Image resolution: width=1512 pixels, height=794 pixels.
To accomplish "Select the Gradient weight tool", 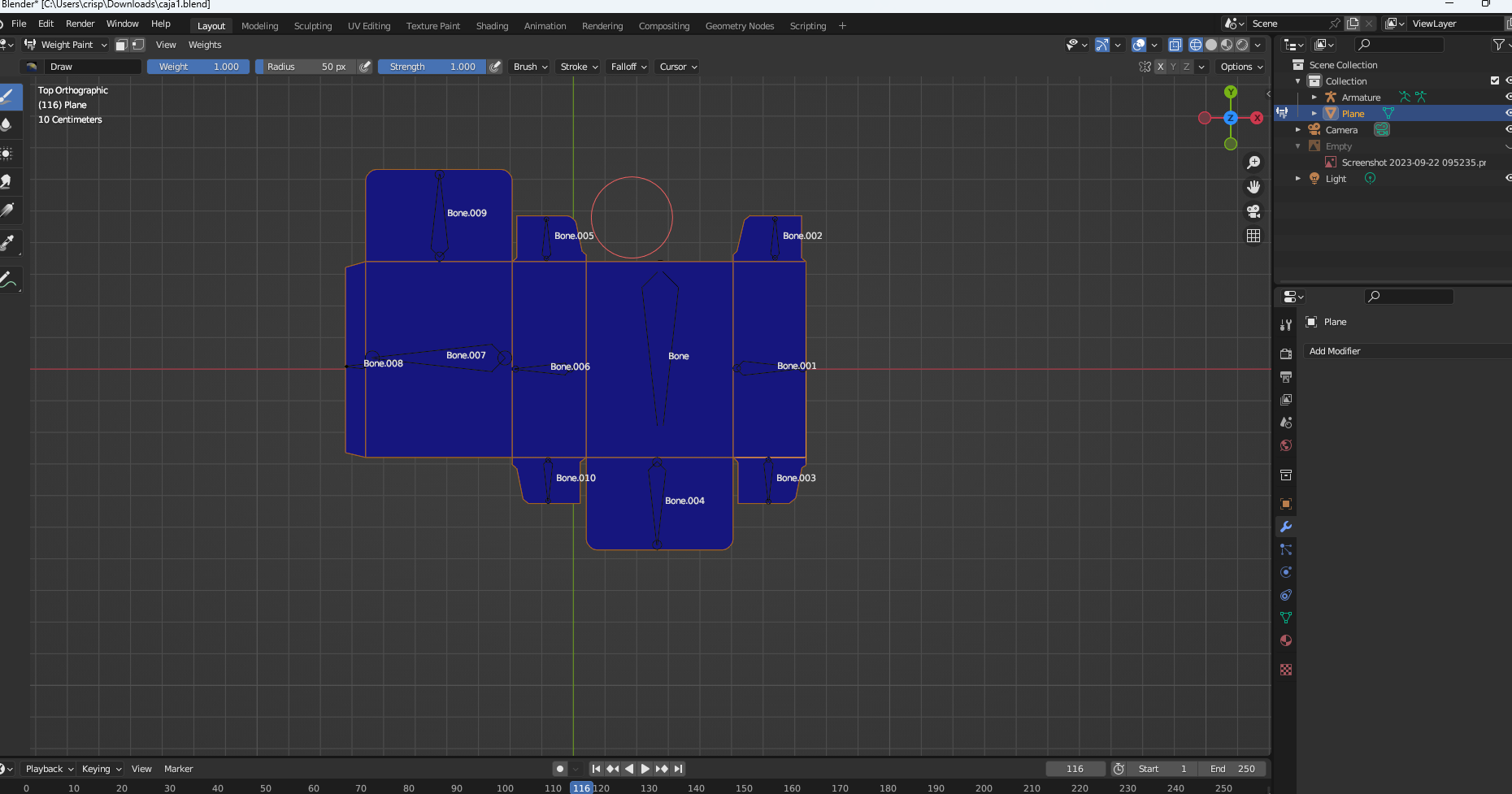I will [8, 210].
